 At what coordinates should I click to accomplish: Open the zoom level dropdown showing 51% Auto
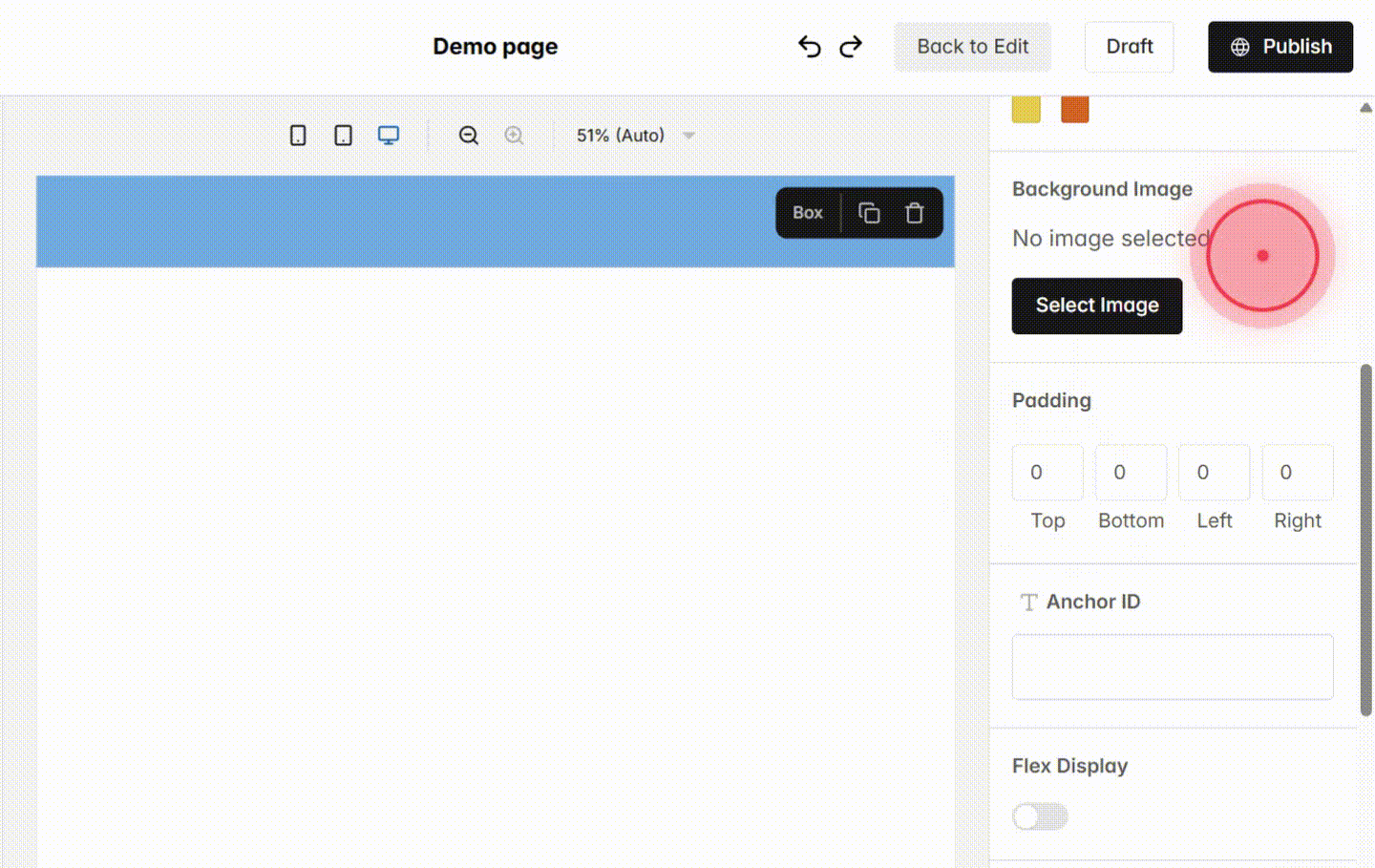click(x=633, y=135)
